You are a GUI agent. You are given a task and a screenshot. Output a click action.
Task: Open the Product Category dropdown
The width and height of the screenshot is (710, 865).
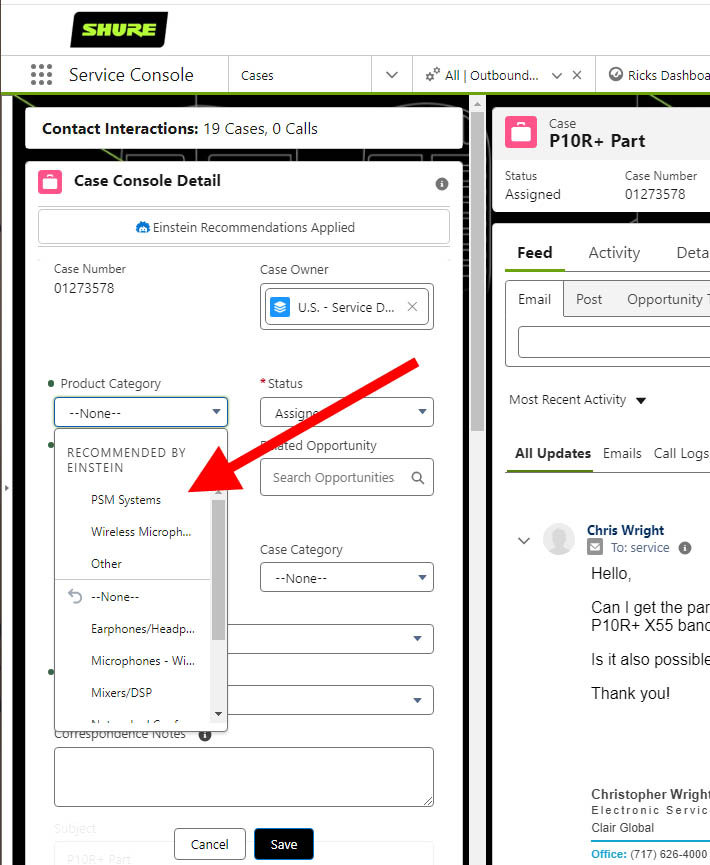tap(141, 412)
